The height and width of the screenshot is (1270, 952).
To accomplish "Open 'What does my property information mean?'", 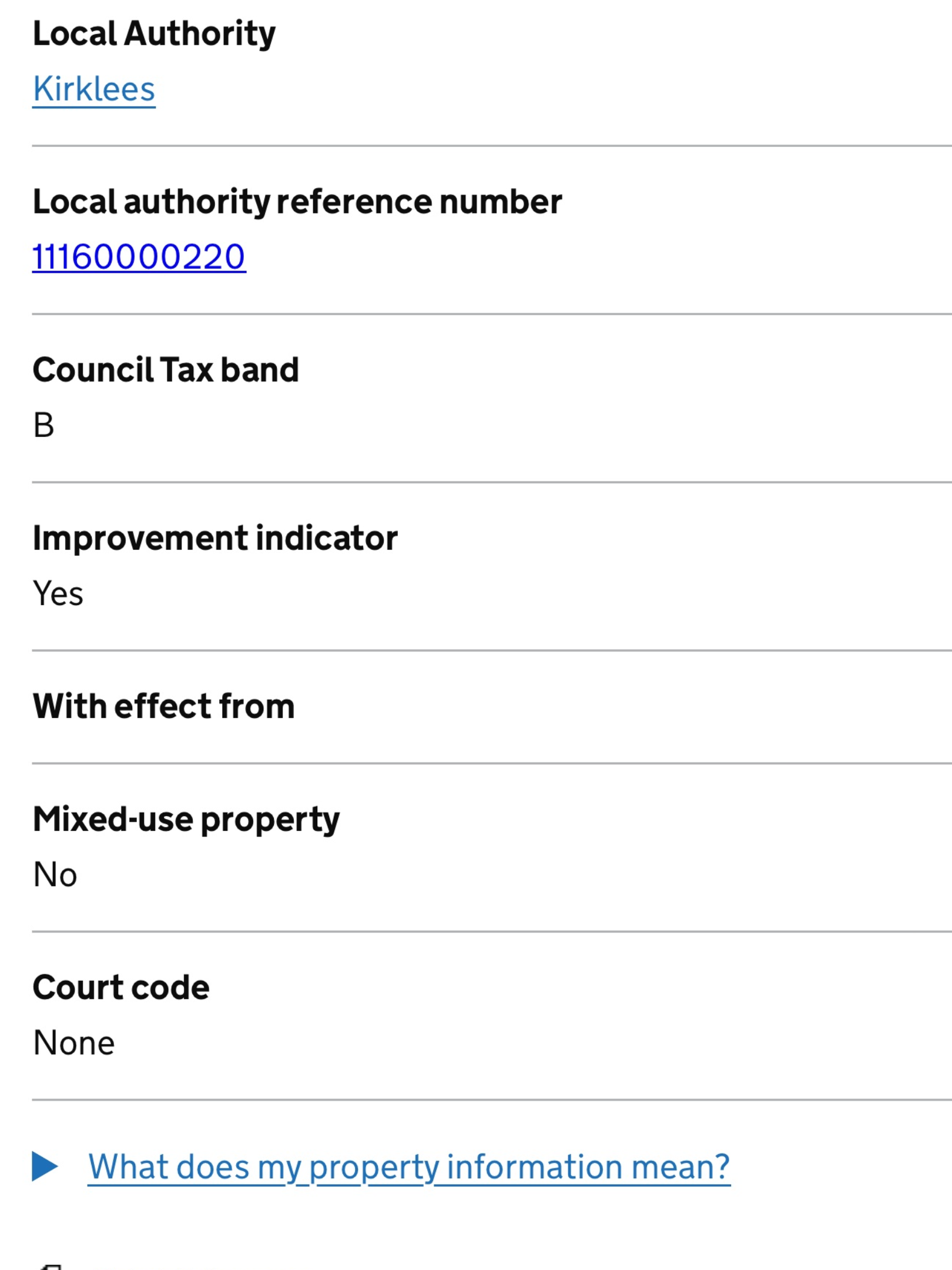I will click(409, 1168).
